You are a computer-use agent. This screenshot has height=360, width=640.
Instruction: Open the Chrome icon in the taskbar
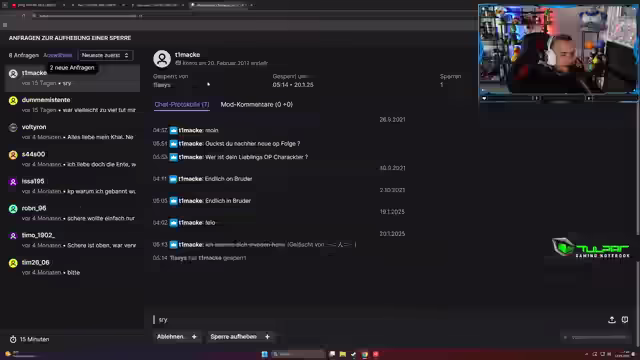(364, 354)
